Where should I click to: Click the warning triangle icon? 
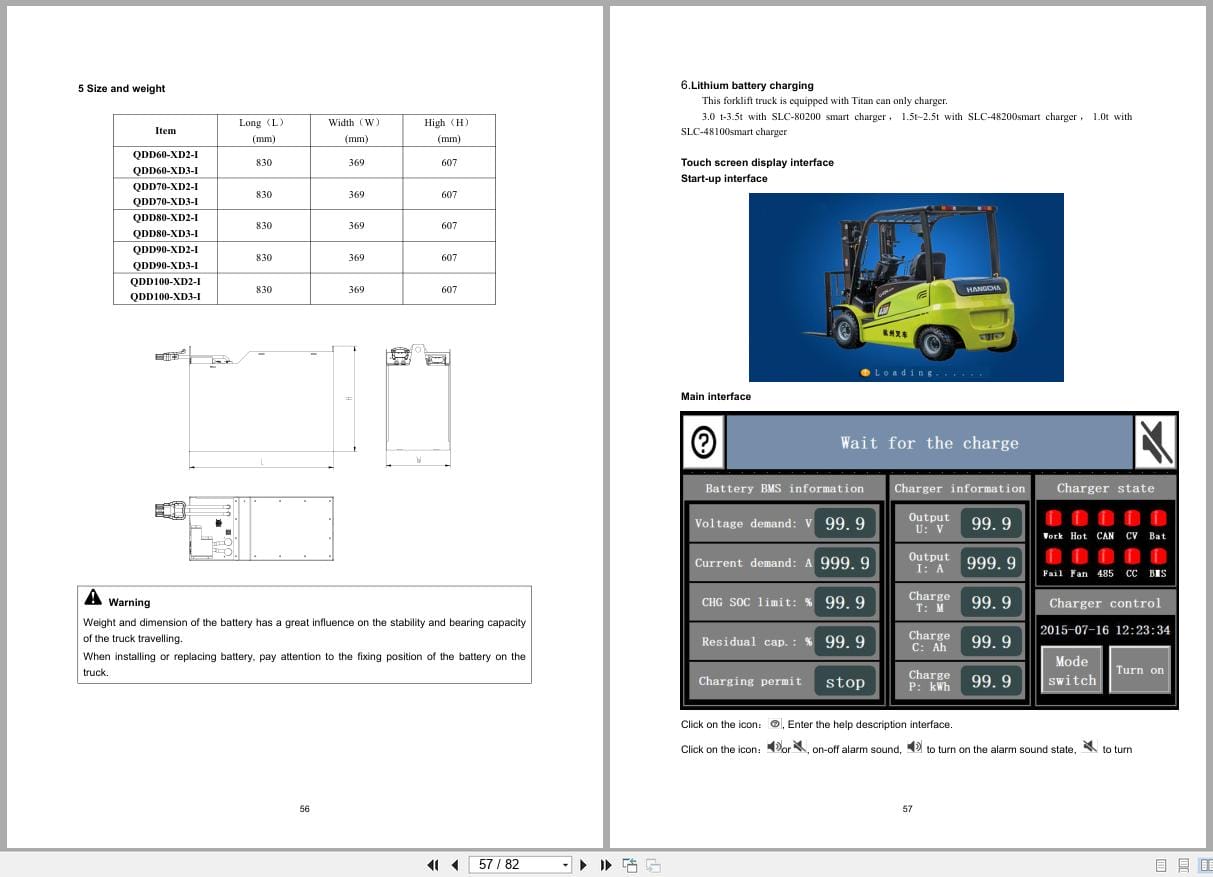point(93,597)
